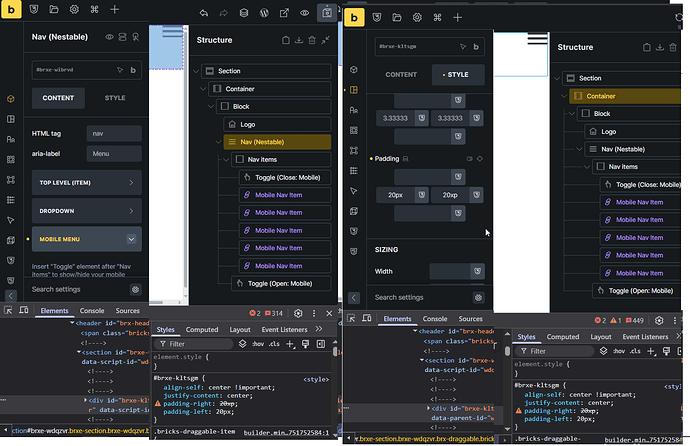Click hamburger menu icon on right window canvas
This screenshot has width=690, height=446.
point(537,39)
